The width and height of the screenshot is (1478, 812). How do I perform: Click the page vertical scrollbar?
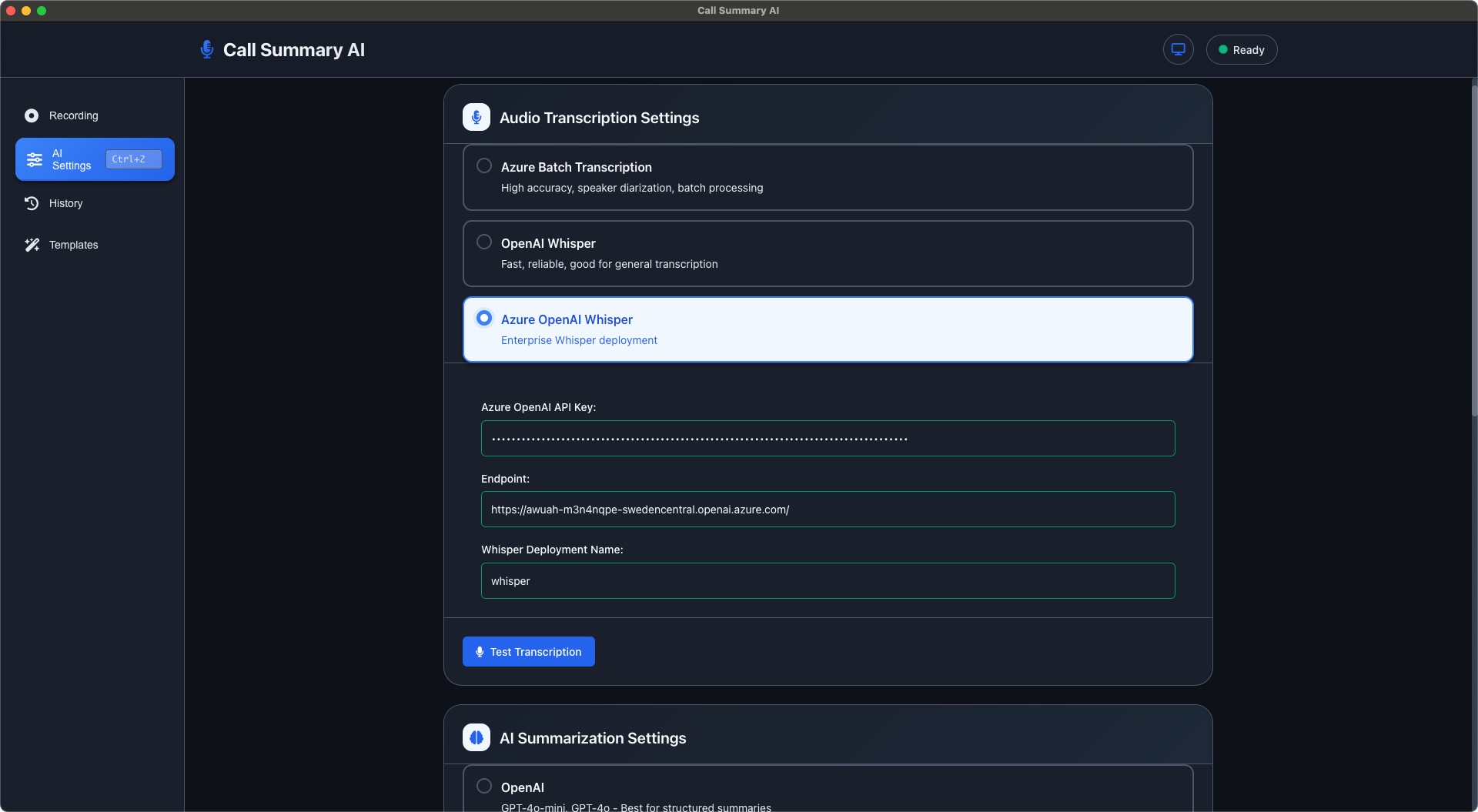click(1473, 250)
